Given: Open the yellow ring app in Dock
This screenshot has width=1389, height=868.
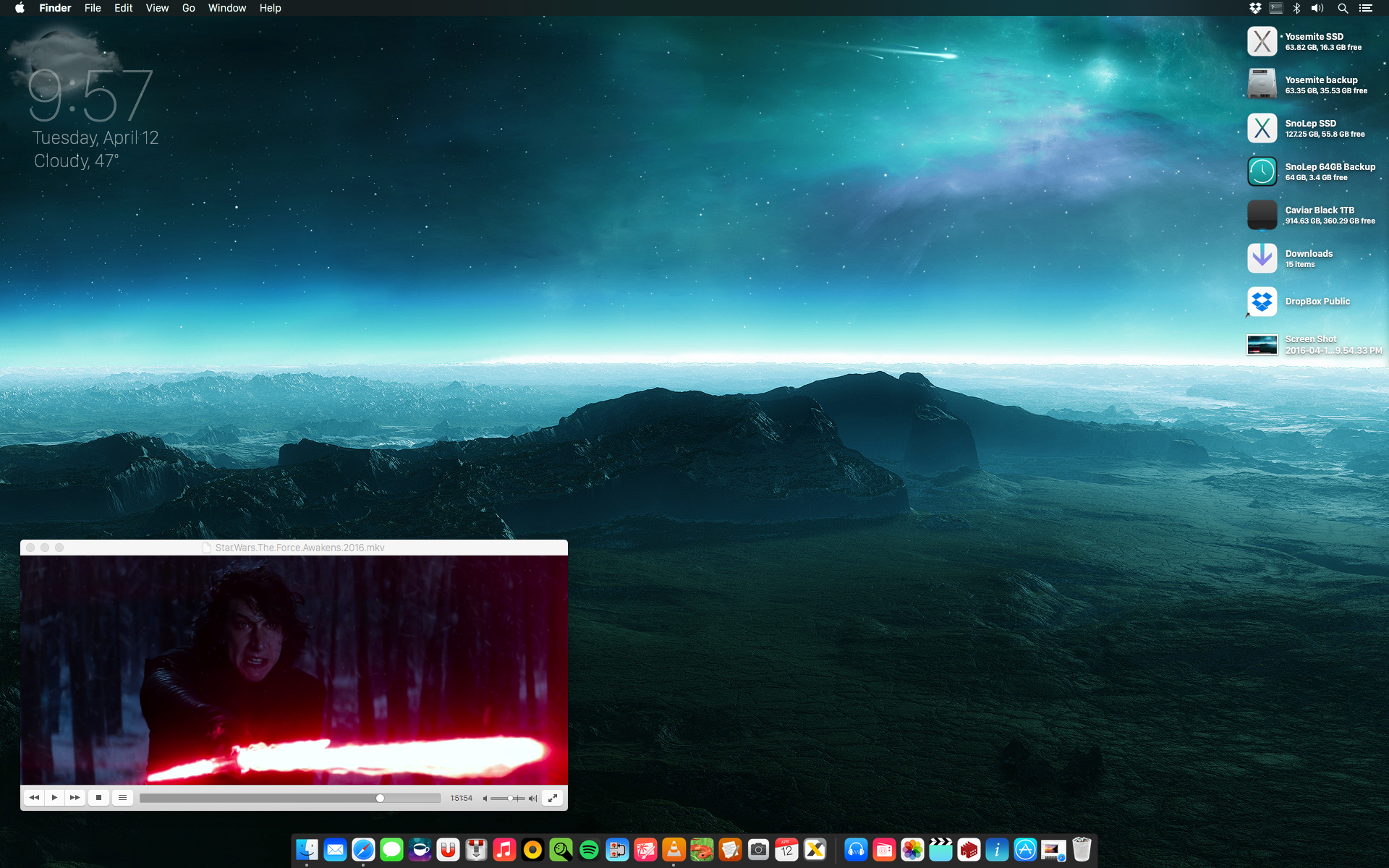Looking at the screenshot, I should coord(532,850).
